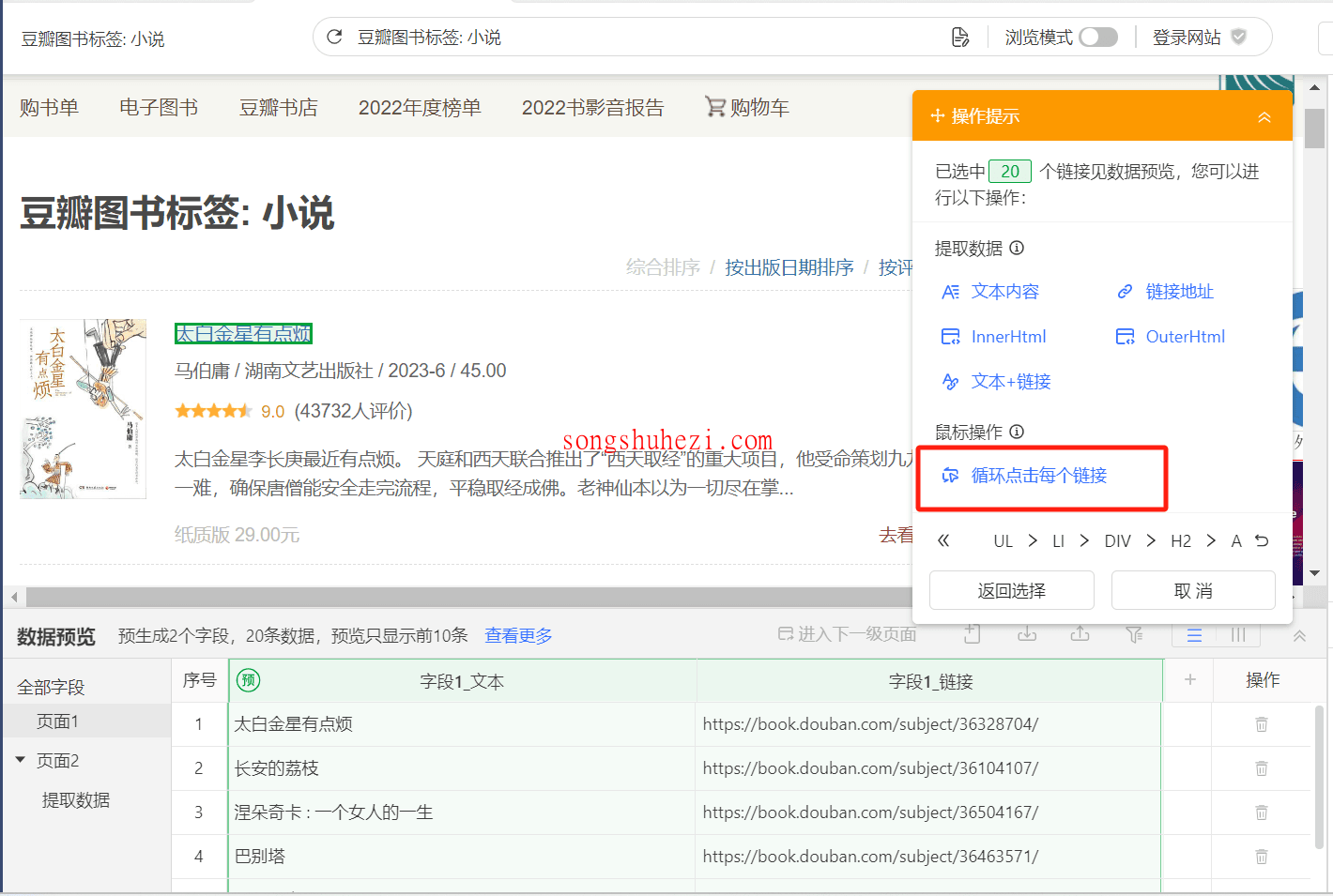Collapse the 页面2 tree node arrow

20,759
